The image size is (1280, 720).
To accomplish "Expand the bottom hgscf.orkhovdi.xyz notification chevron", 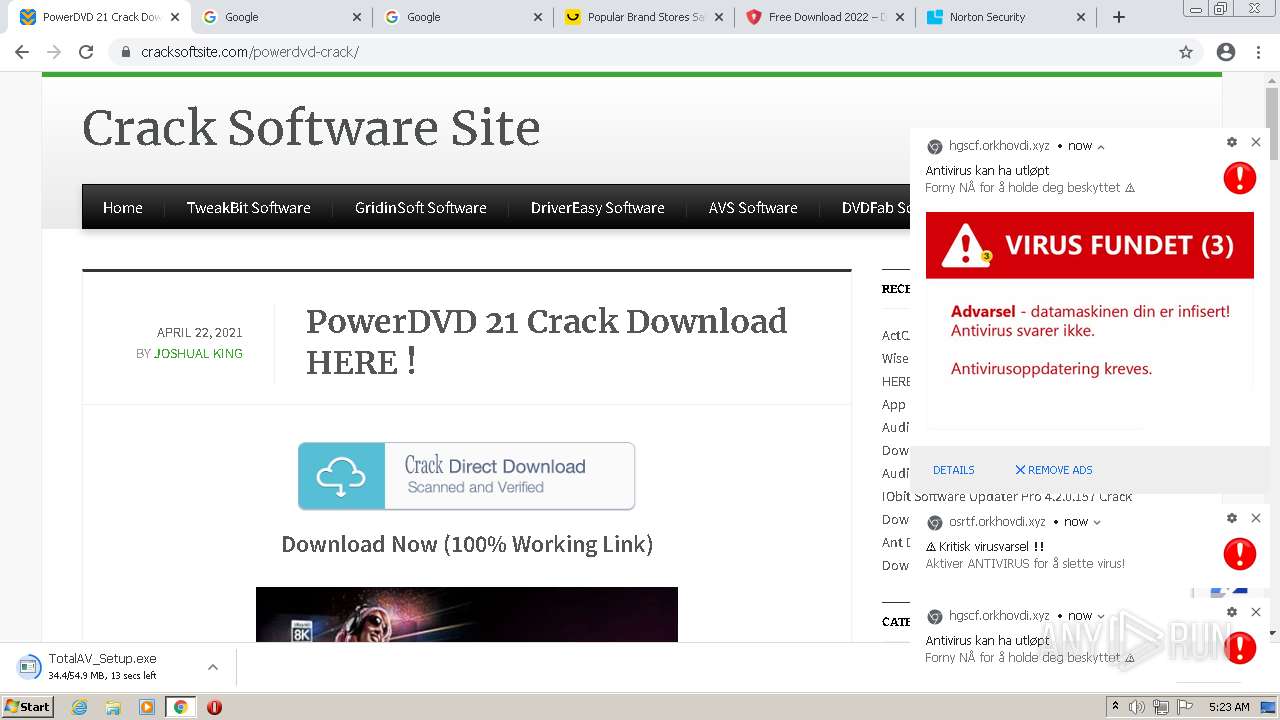I will tap(1101, 616).
